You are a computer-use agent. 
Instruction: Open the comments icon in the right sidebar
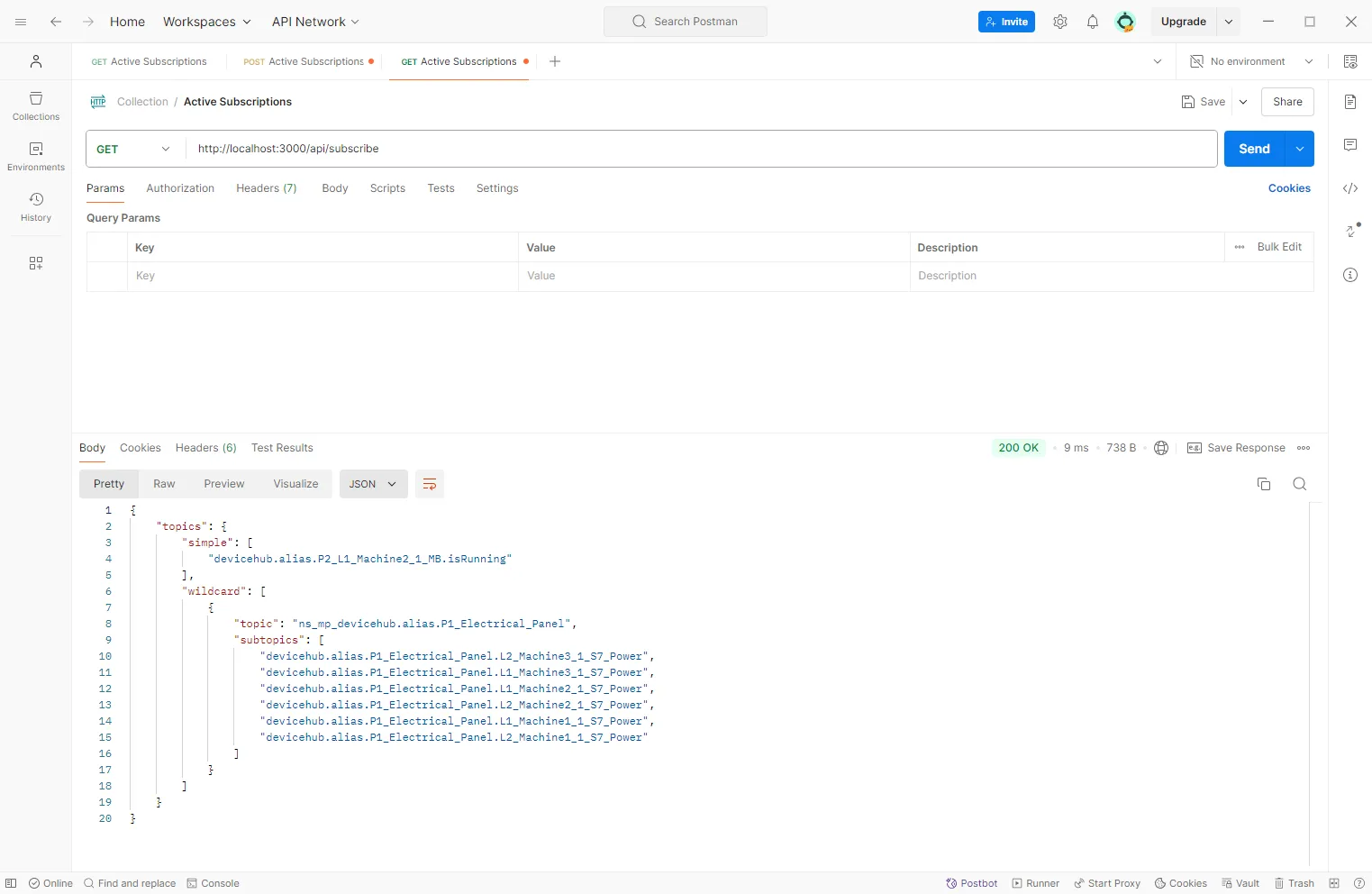1350,145
